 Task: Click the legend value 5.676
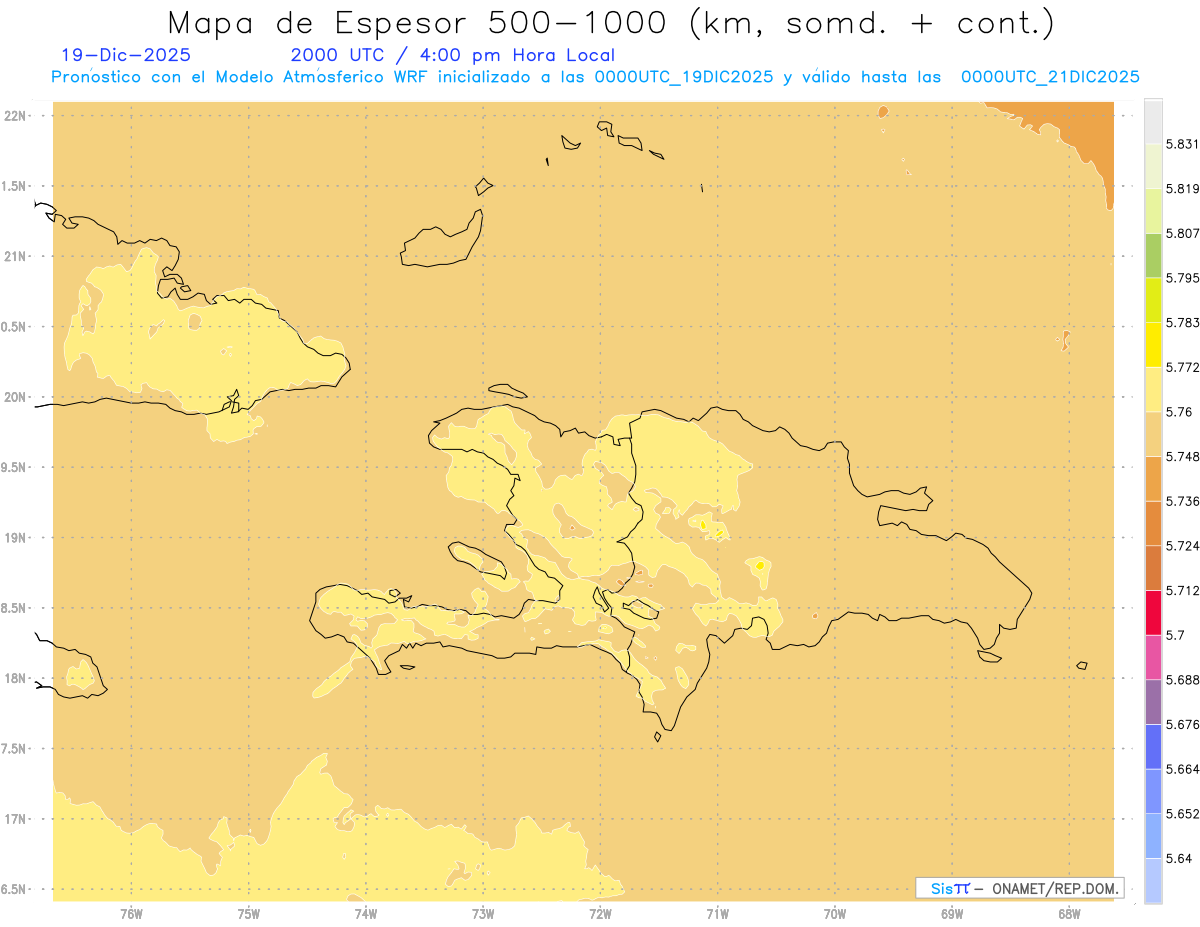pos(1183,724)
